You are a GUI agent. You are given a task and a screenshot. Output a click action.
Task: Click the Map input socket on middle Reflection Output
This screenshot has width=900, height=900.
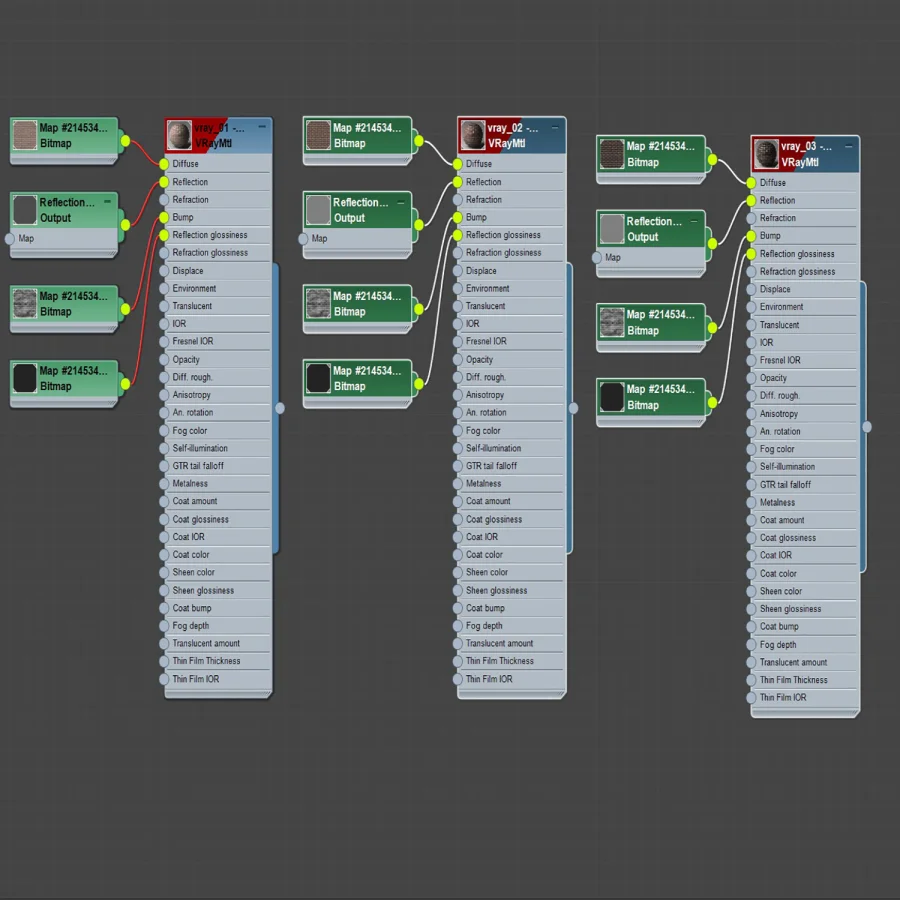(303, 239)
